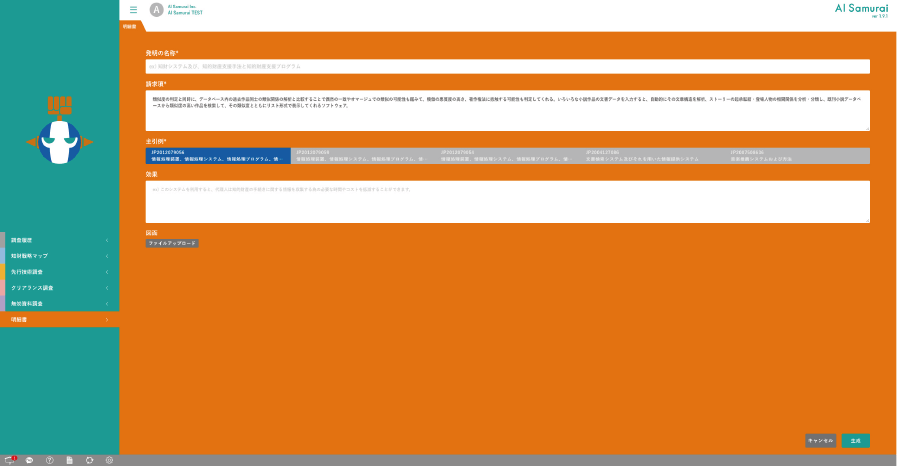Expand the 先行技術調査 sidebar item
Screen dimensions: 900x467
(59, 272)
